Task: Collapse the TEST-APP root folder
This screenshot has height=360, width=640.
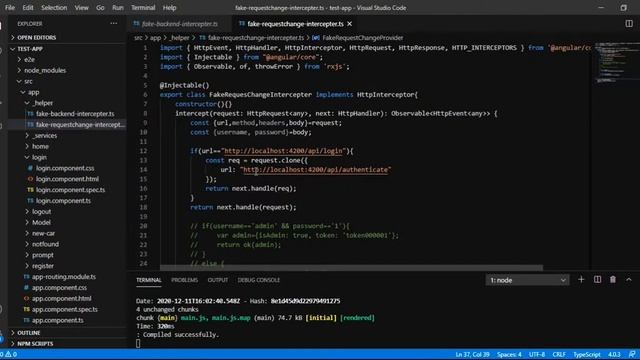Action: 30,49
